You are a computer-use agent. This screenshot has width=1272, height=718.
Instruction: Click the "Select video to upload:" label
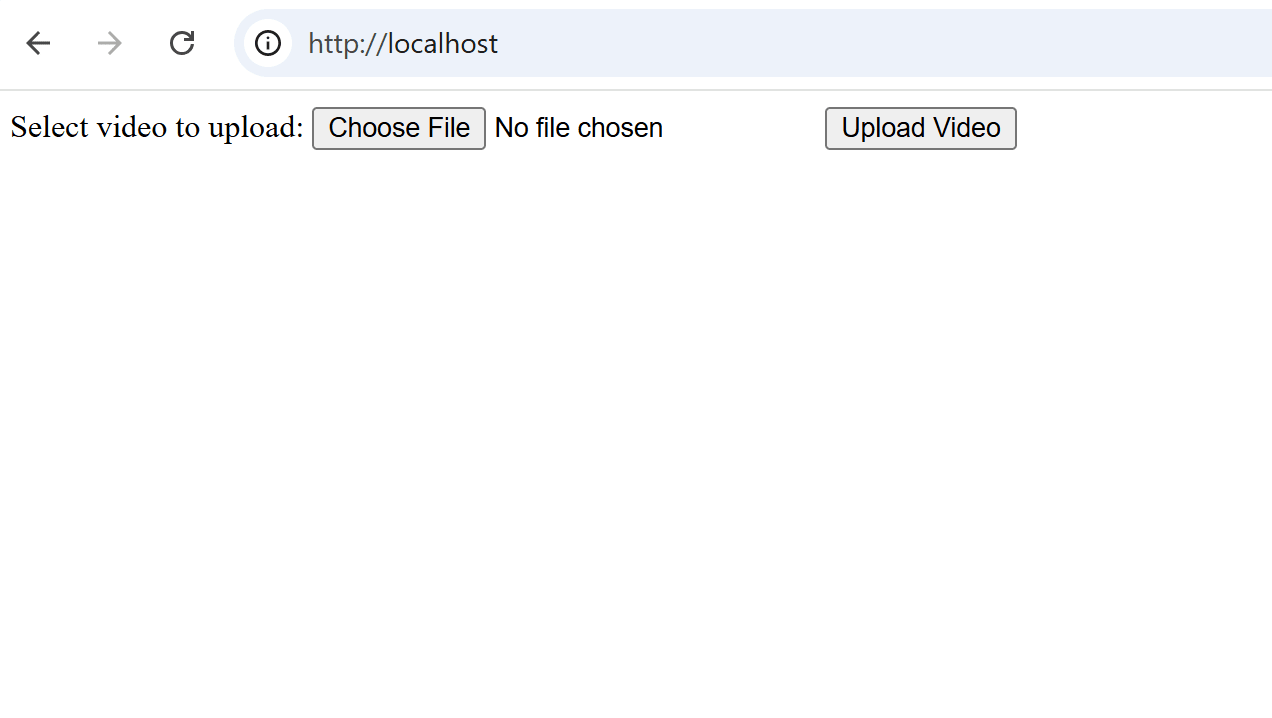point(157,128)
